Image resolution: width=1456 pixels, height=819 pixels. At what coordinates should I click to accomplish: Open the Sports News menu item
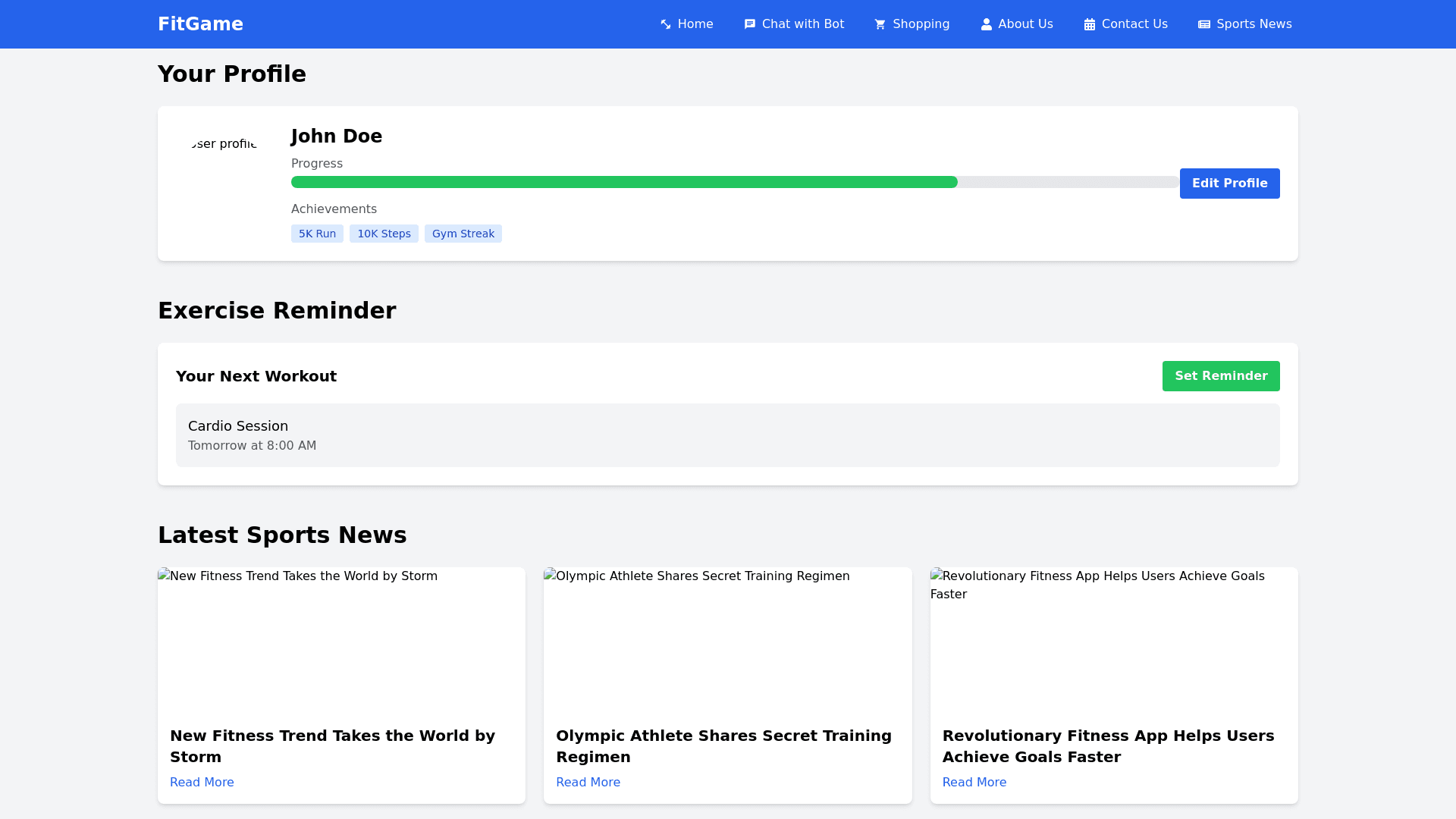pos(1253,24)
